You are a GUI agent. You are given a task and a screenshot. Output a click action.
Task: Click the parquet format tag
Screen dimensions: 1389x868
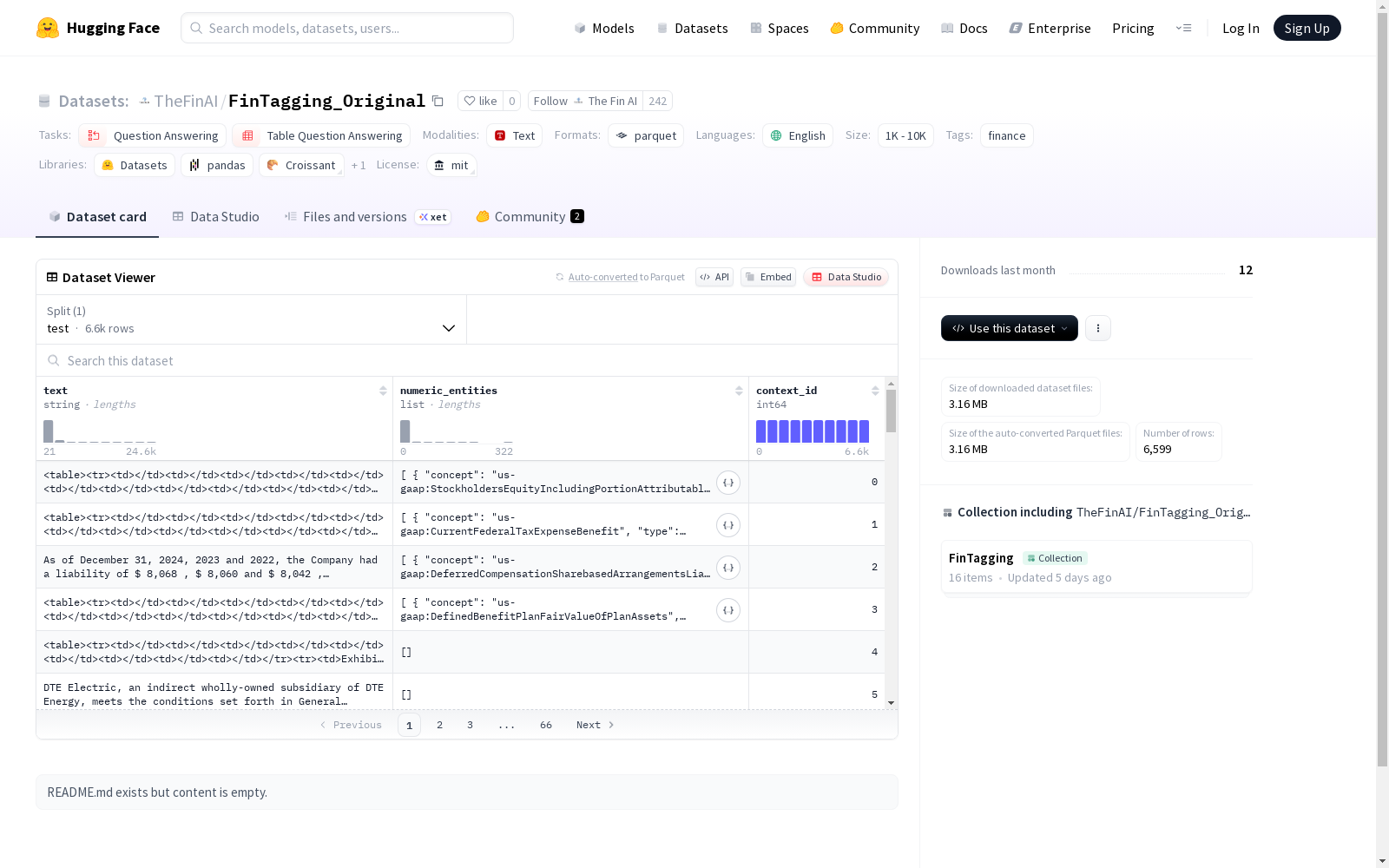[x=646, y=135]
